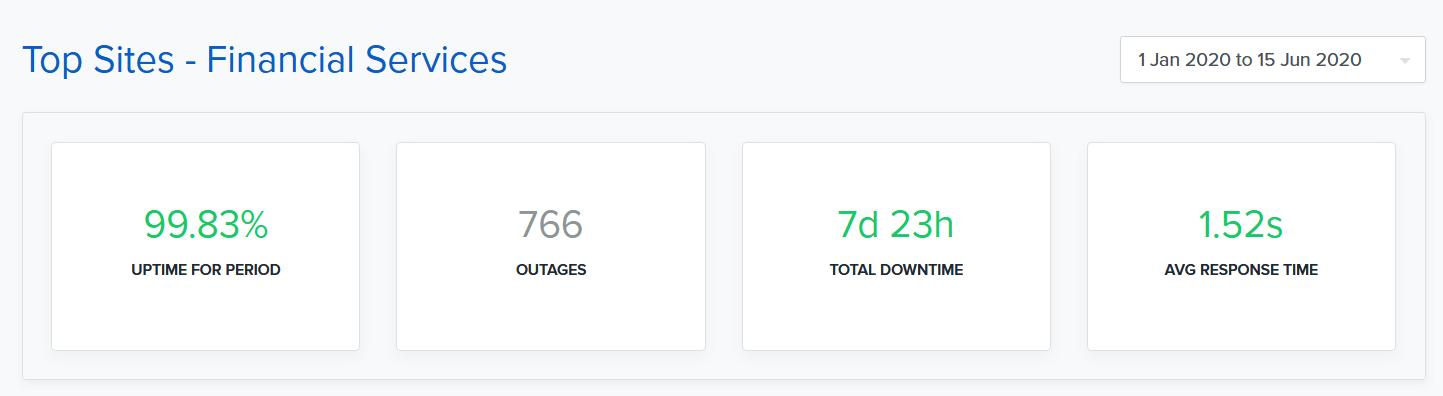Select the 7d 23h downtime value
This screenshot has height=396, width=1443.
pyautogui.click(x=896, y=225)
